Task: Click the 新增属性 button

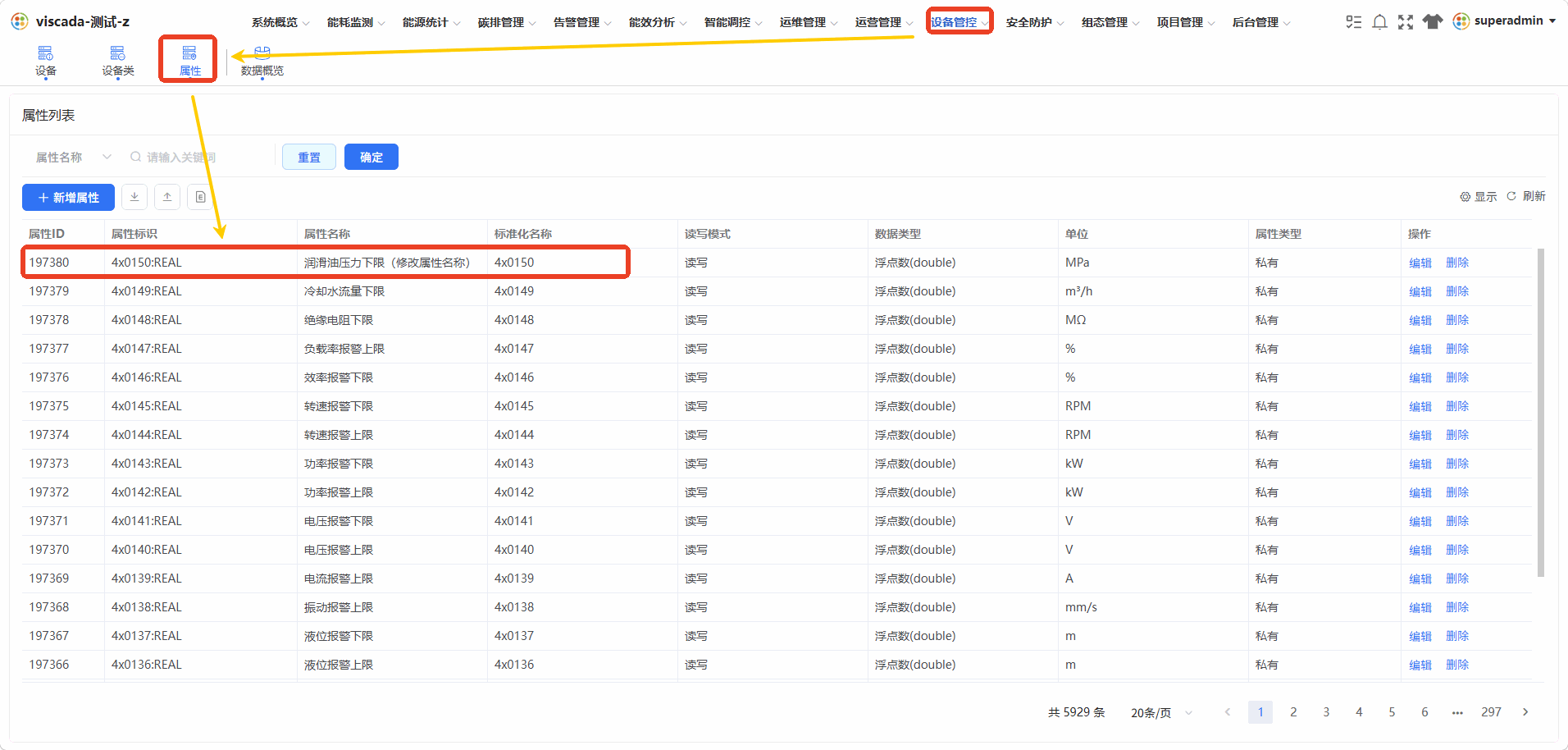Action: (68, 197)
